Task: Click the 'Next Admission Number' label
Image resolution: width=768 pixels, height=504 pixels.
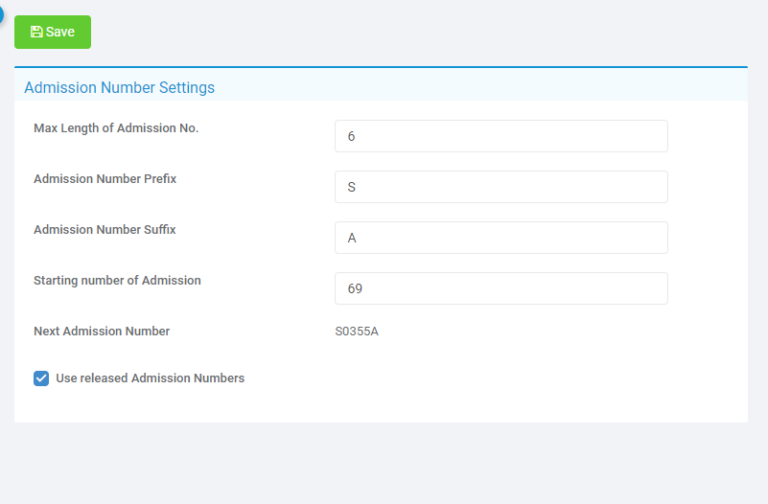Action: click(x=102, y=331)
